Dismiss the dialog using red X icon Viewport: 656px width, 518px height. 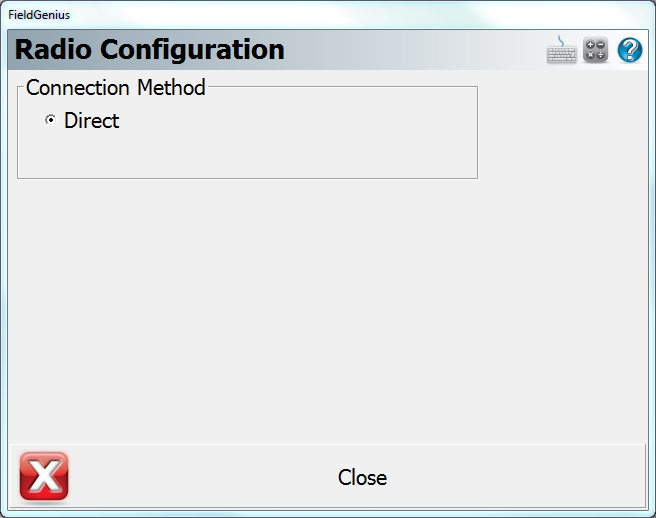pos(44,476)
